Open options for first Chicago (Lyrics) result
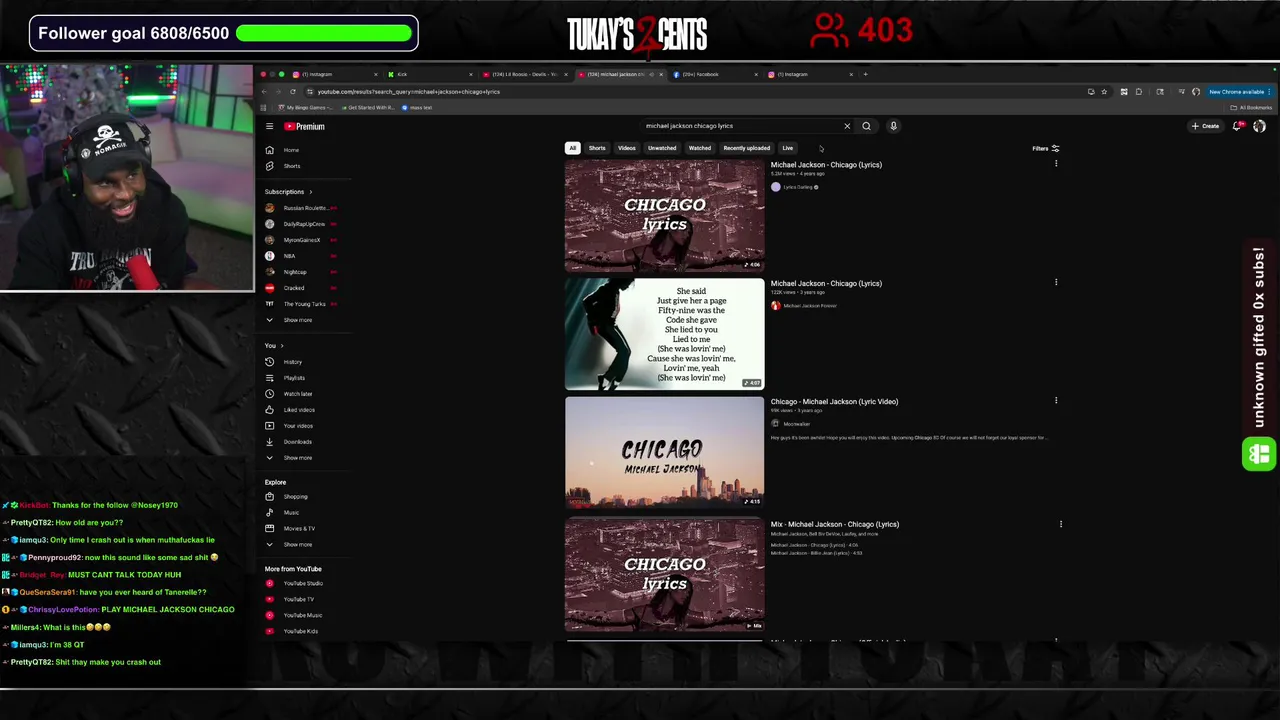This screenshot has height=720, width=1280. pos(1056,163)
